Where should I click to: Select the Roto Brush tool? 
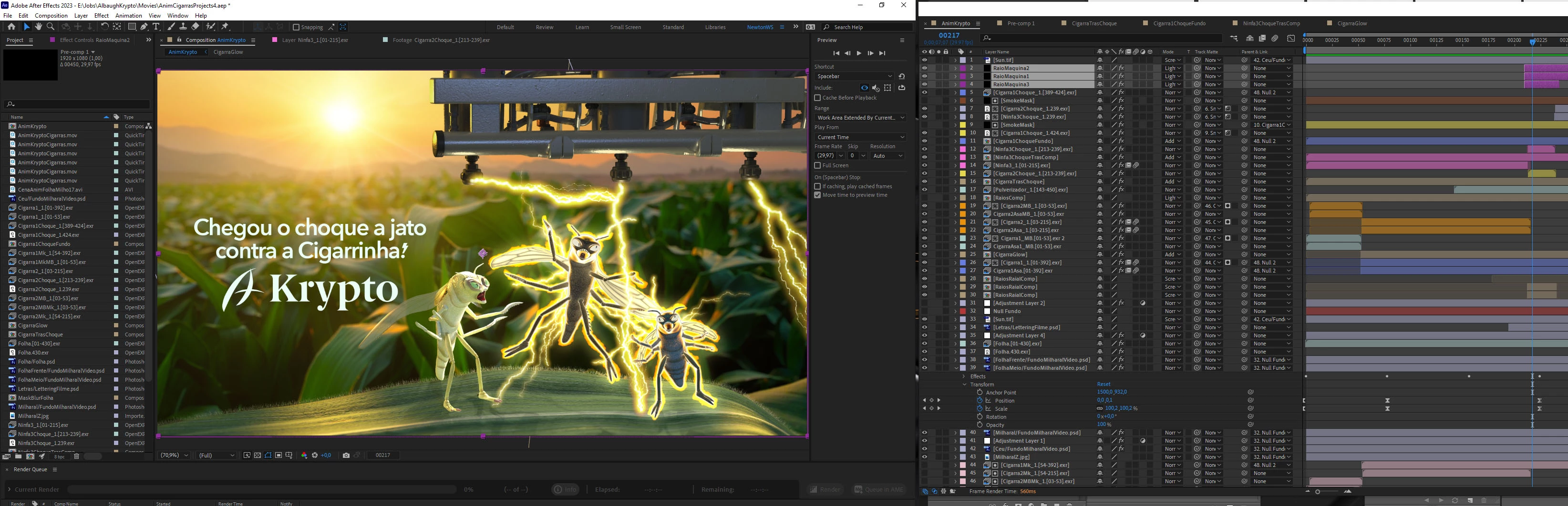(x=211, y=27)
